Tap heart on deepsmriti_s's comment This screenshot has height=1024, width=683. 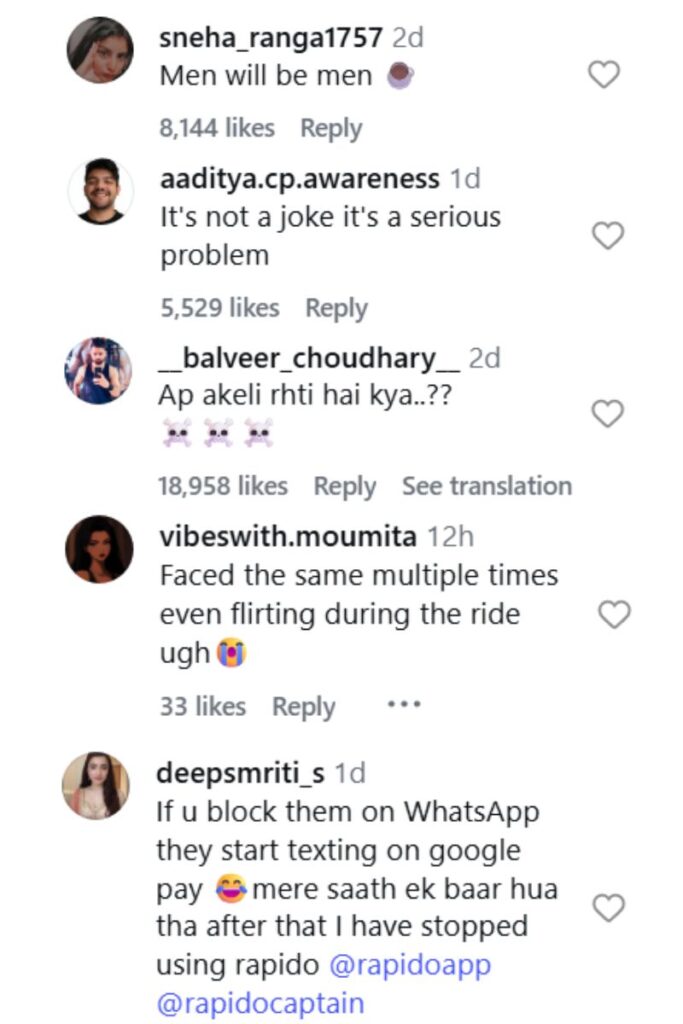coord(608,908)
